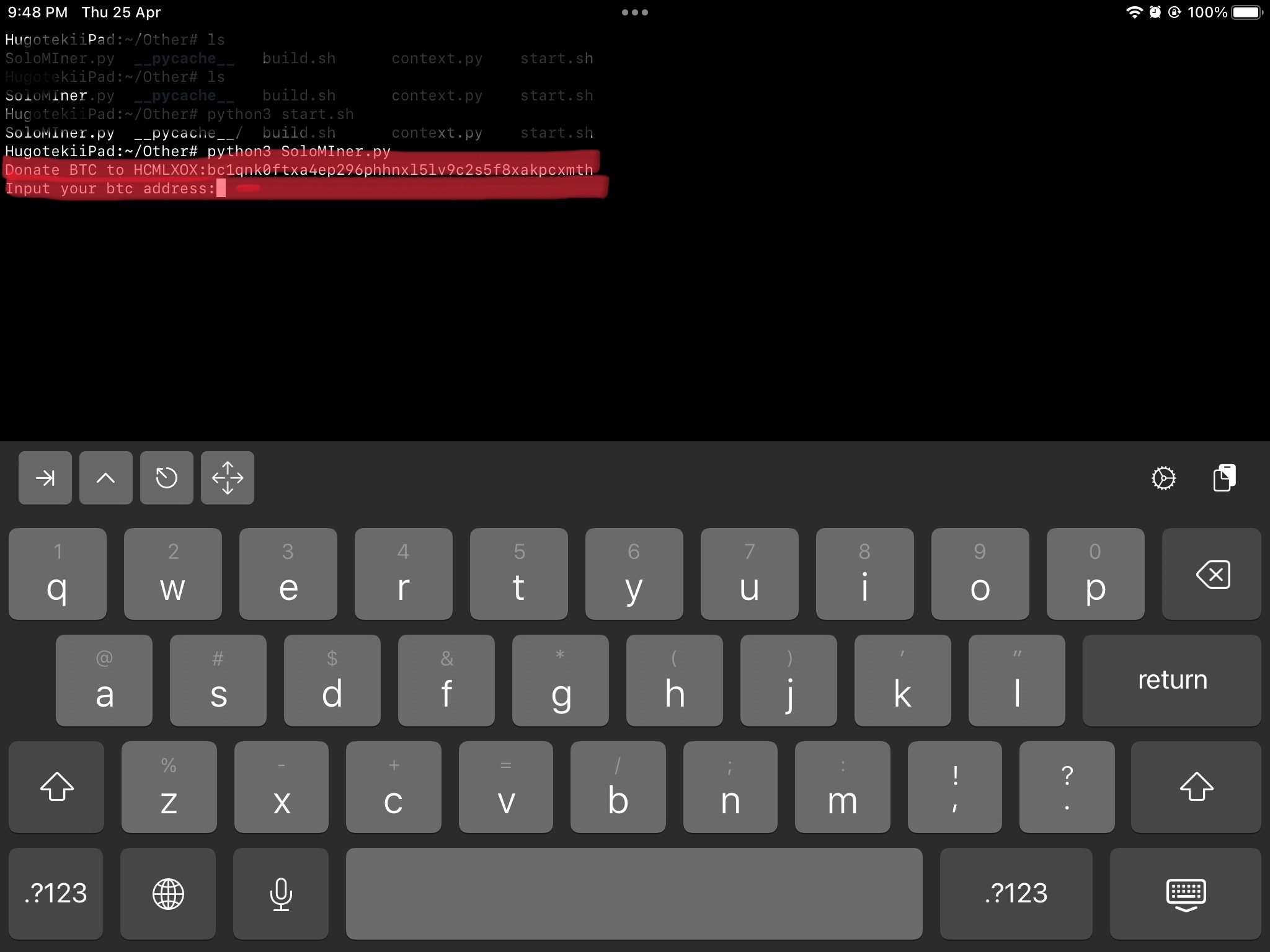Tap the arrow keys move pad

point(228,478)
